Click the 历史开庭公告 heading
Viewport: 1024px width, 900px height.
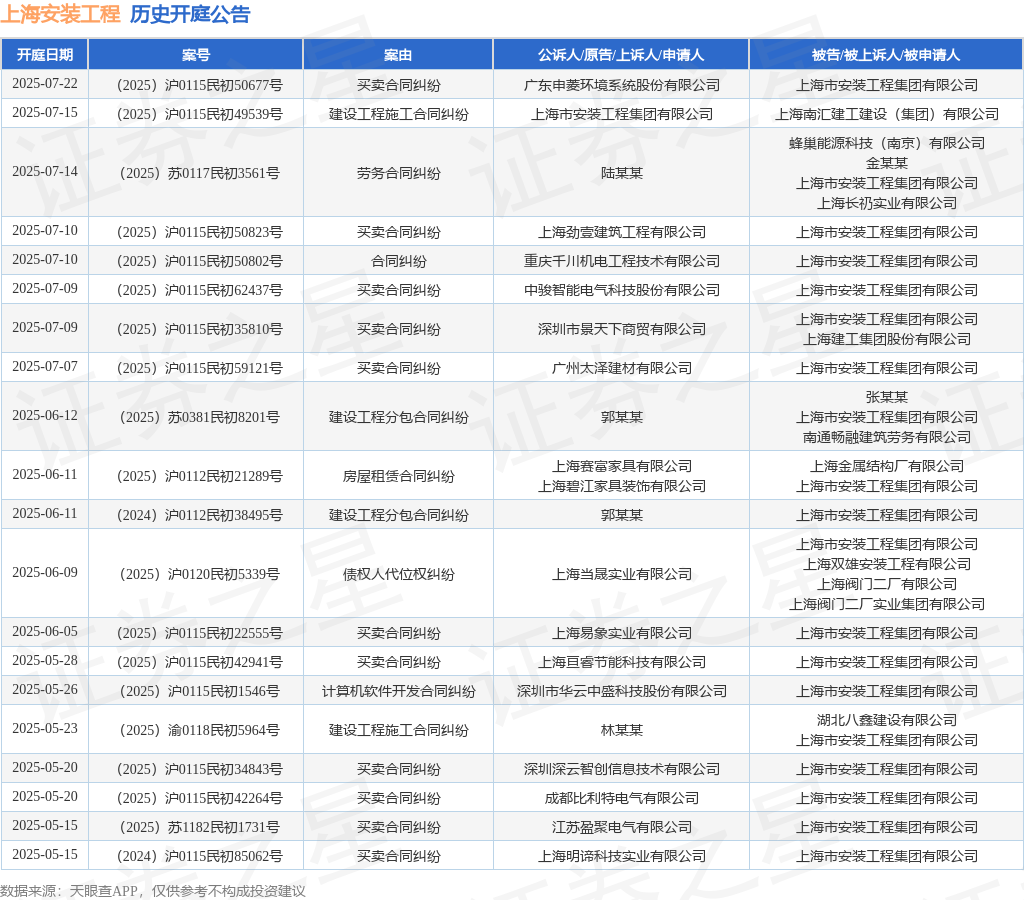190,14
